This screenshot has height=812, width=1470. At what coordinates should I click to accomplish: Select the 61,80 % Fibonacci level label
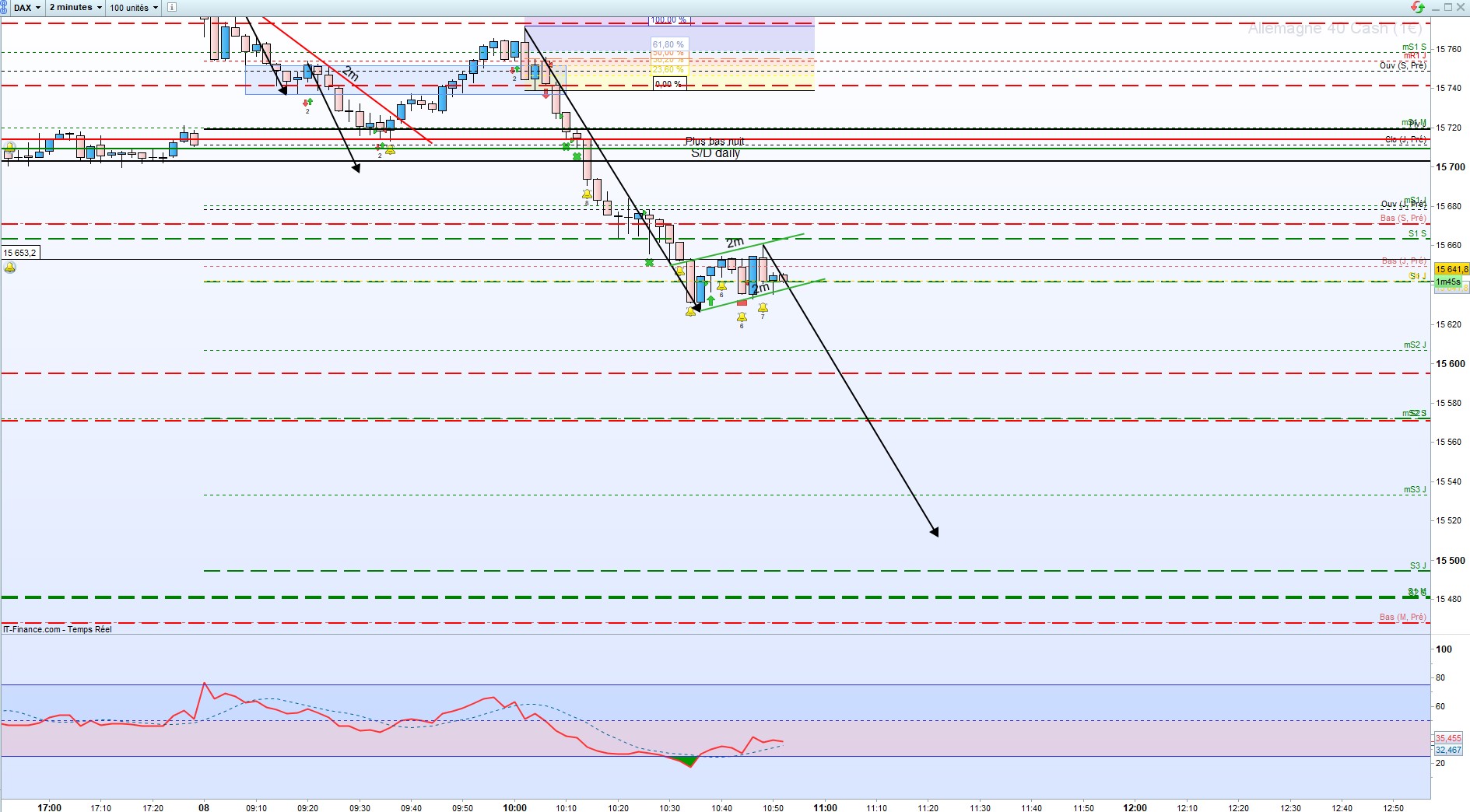pos(668,45)
